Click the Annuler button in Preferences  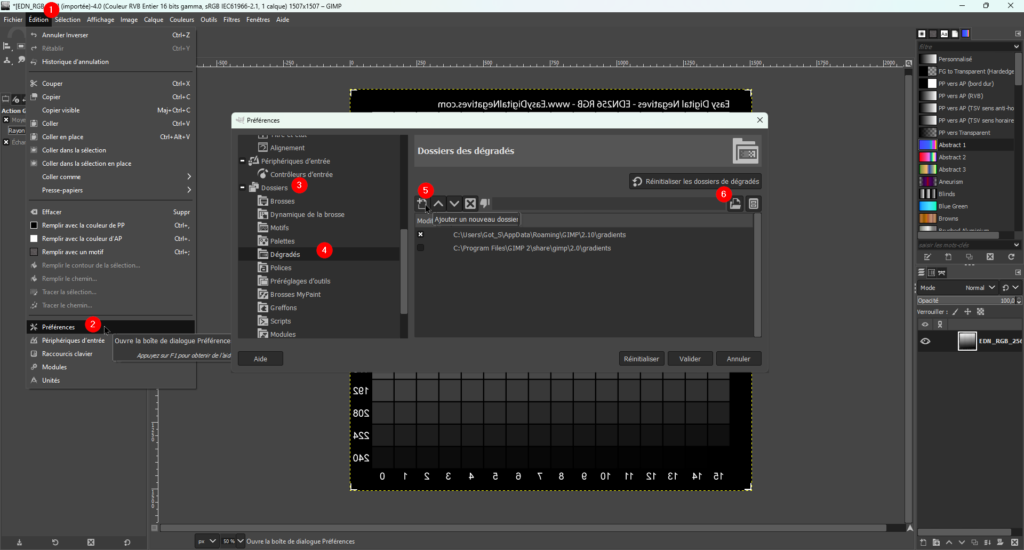pyautogui.click(x=738, y=359)
